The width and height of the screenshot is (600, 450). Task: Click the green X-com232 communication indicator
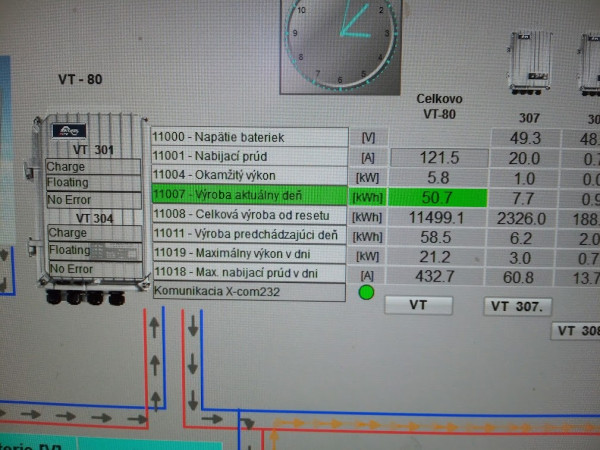pyautogui.click(x=366, y=292)
